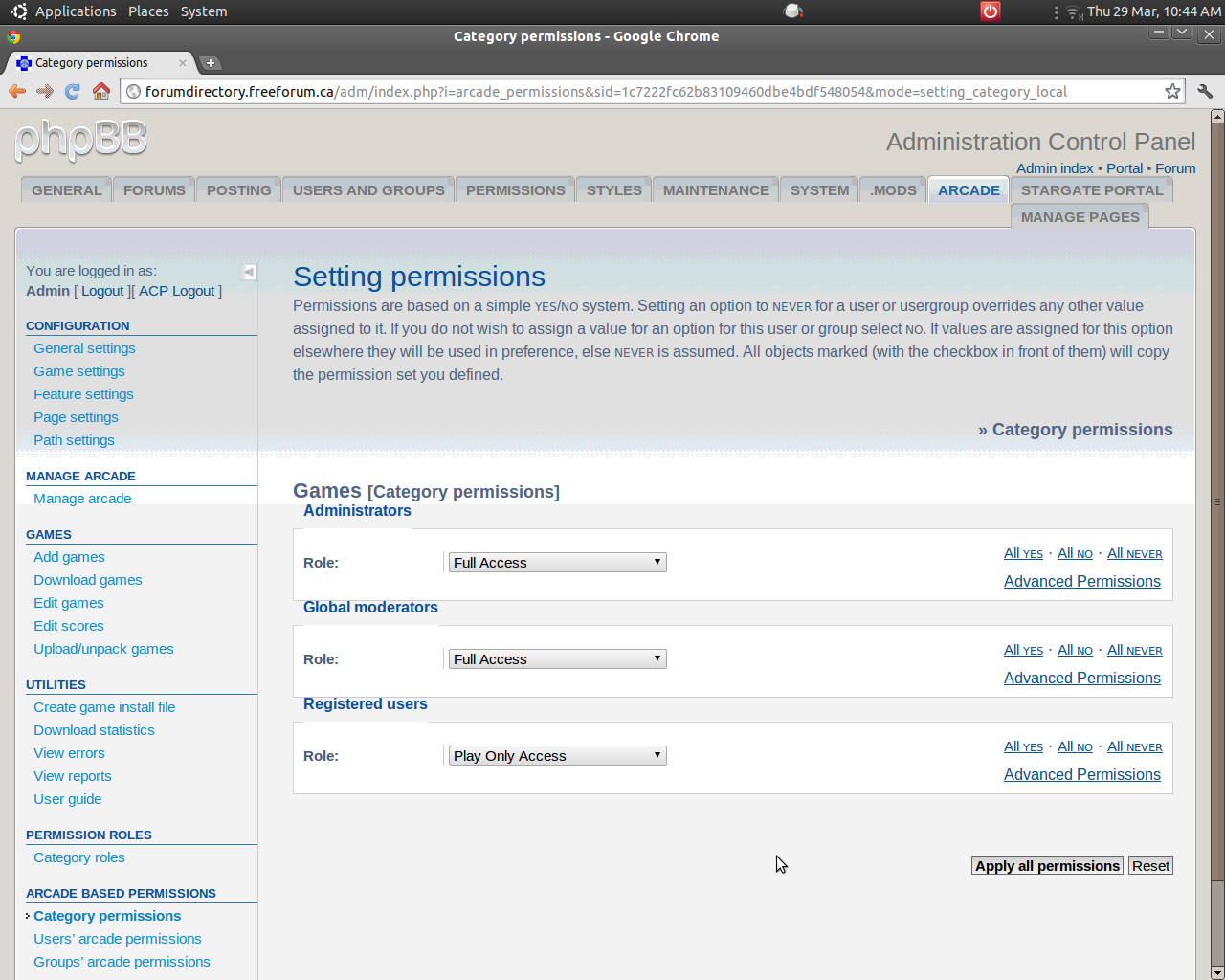This screenshot has height=980, width=1225.
Task: Open the Applications menu
Action: 76,11
